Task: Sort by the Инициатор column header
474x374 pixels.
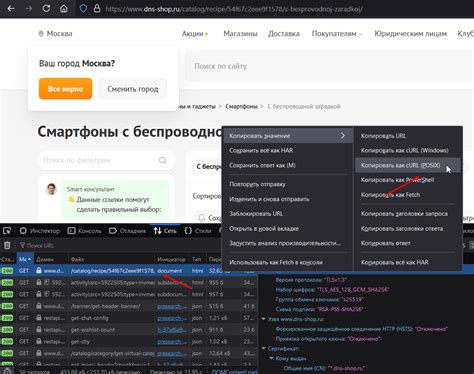Action: click(x=172, y=259)
